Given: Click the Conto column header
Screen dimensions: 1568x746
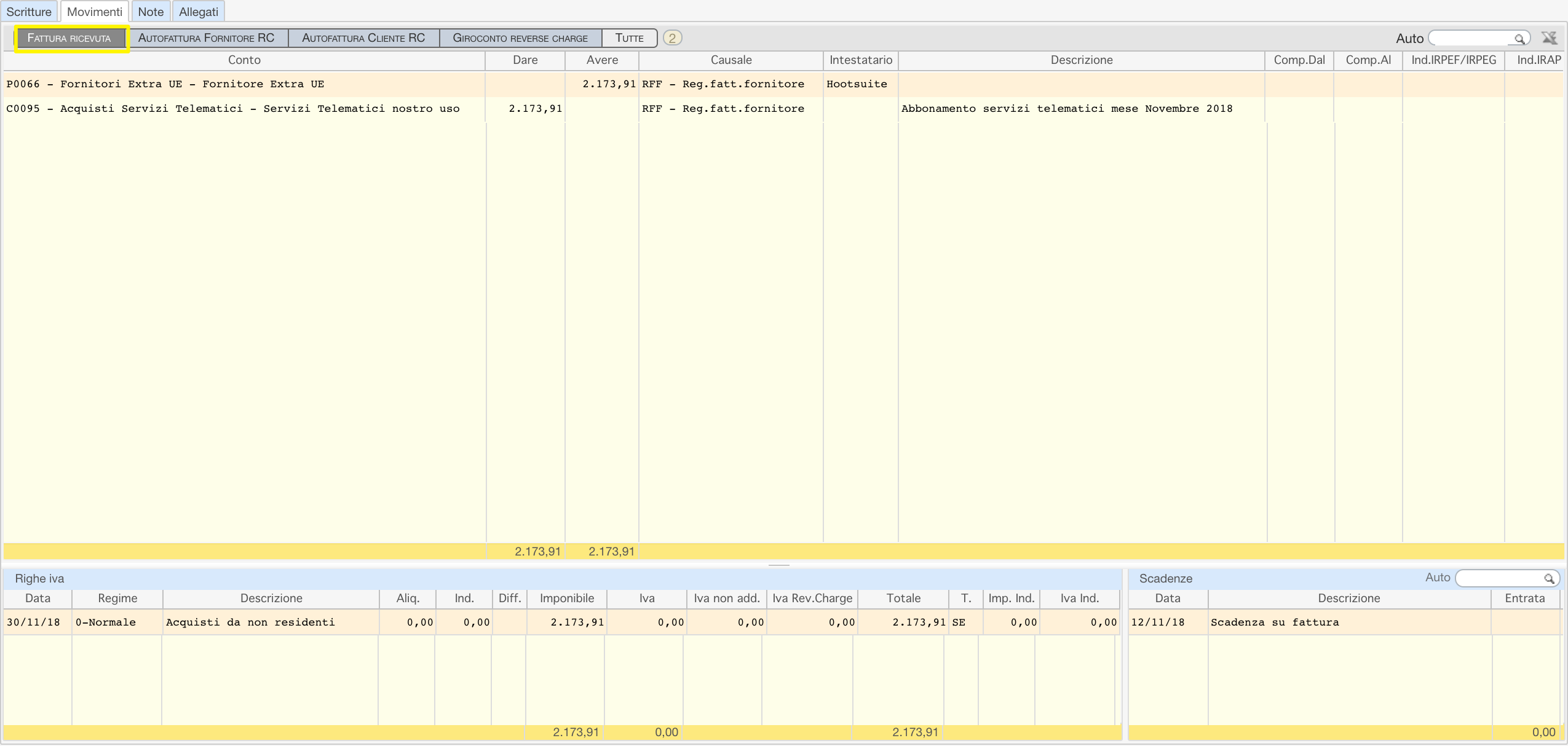Looking at the screenshot, I should point(244,60).
